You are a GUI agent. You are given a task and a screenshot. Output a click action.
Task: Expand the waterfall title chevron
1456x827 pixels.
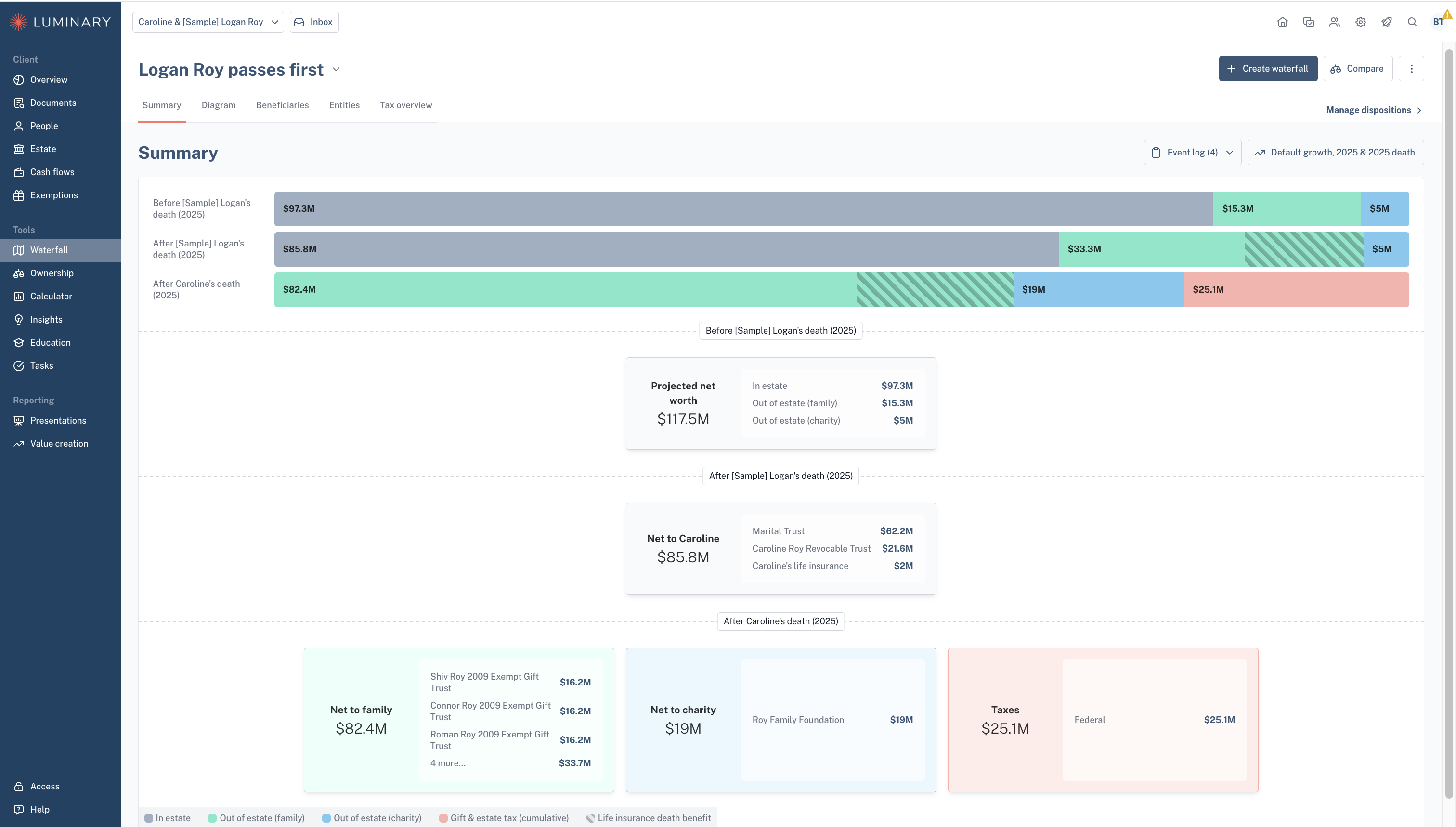(x=336, y=69)
